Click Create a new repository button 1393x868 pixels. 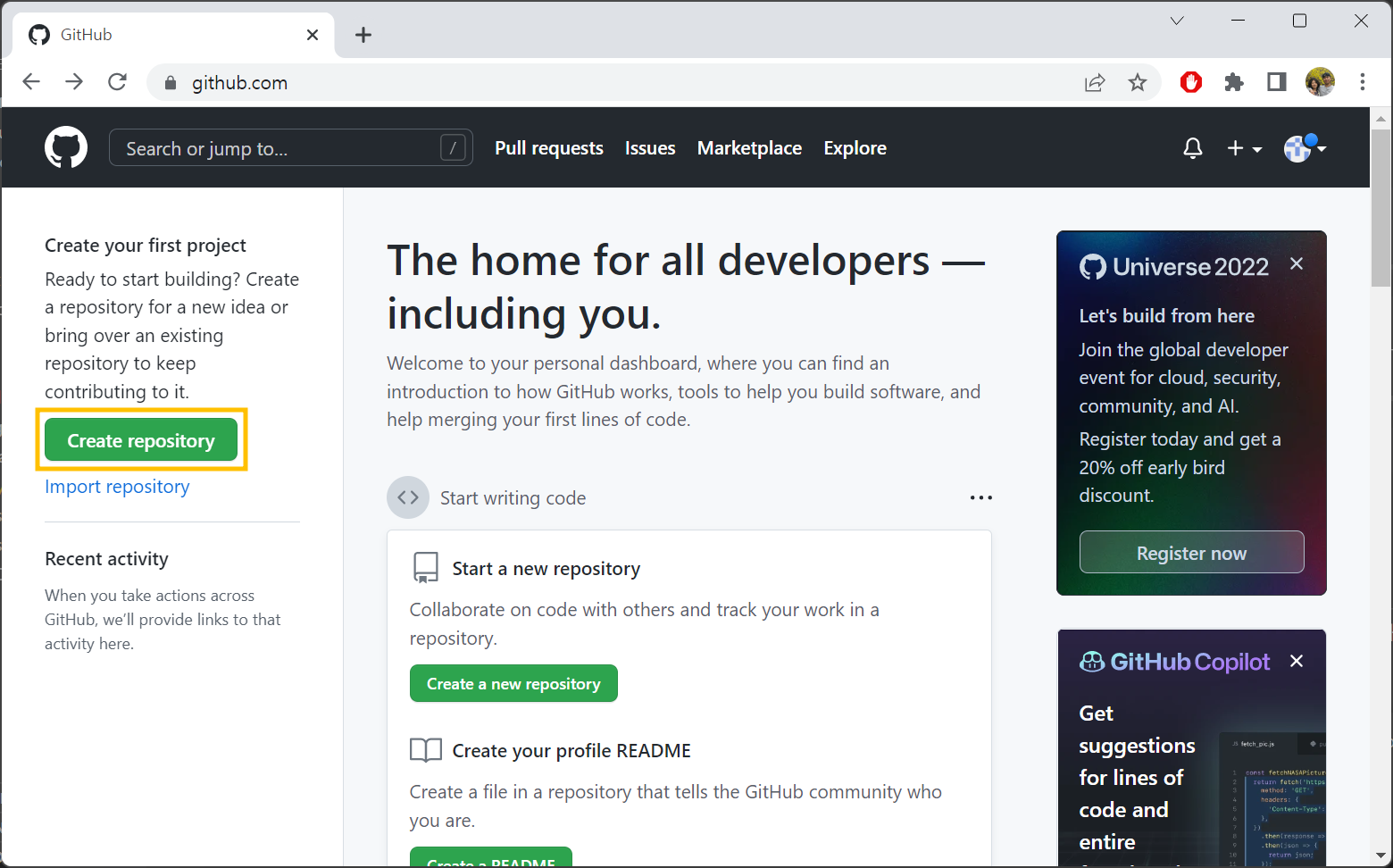tap(513, 683)
